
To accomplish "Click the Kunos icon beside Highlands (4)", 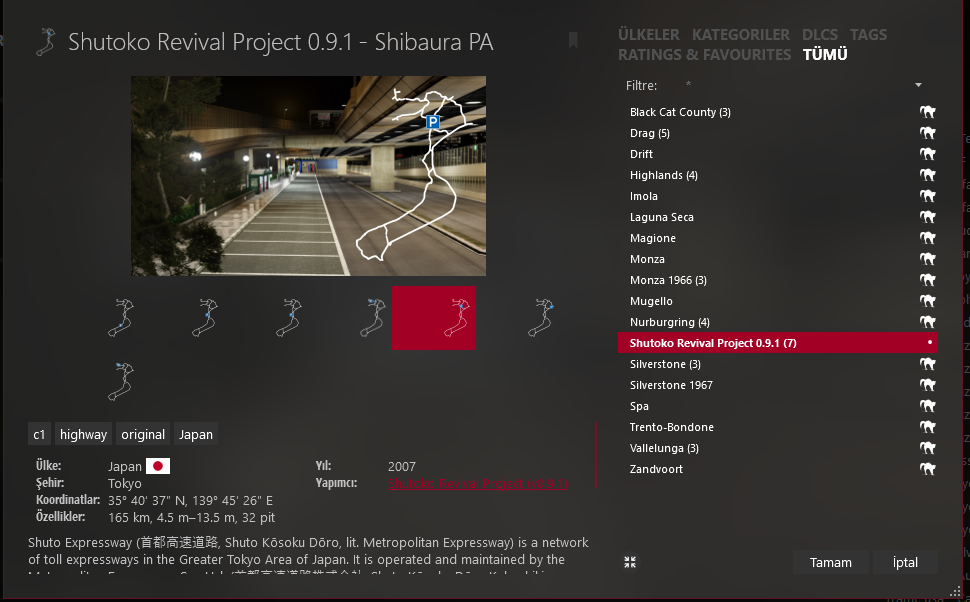I will pyautogui.click(x=927, y=175).
